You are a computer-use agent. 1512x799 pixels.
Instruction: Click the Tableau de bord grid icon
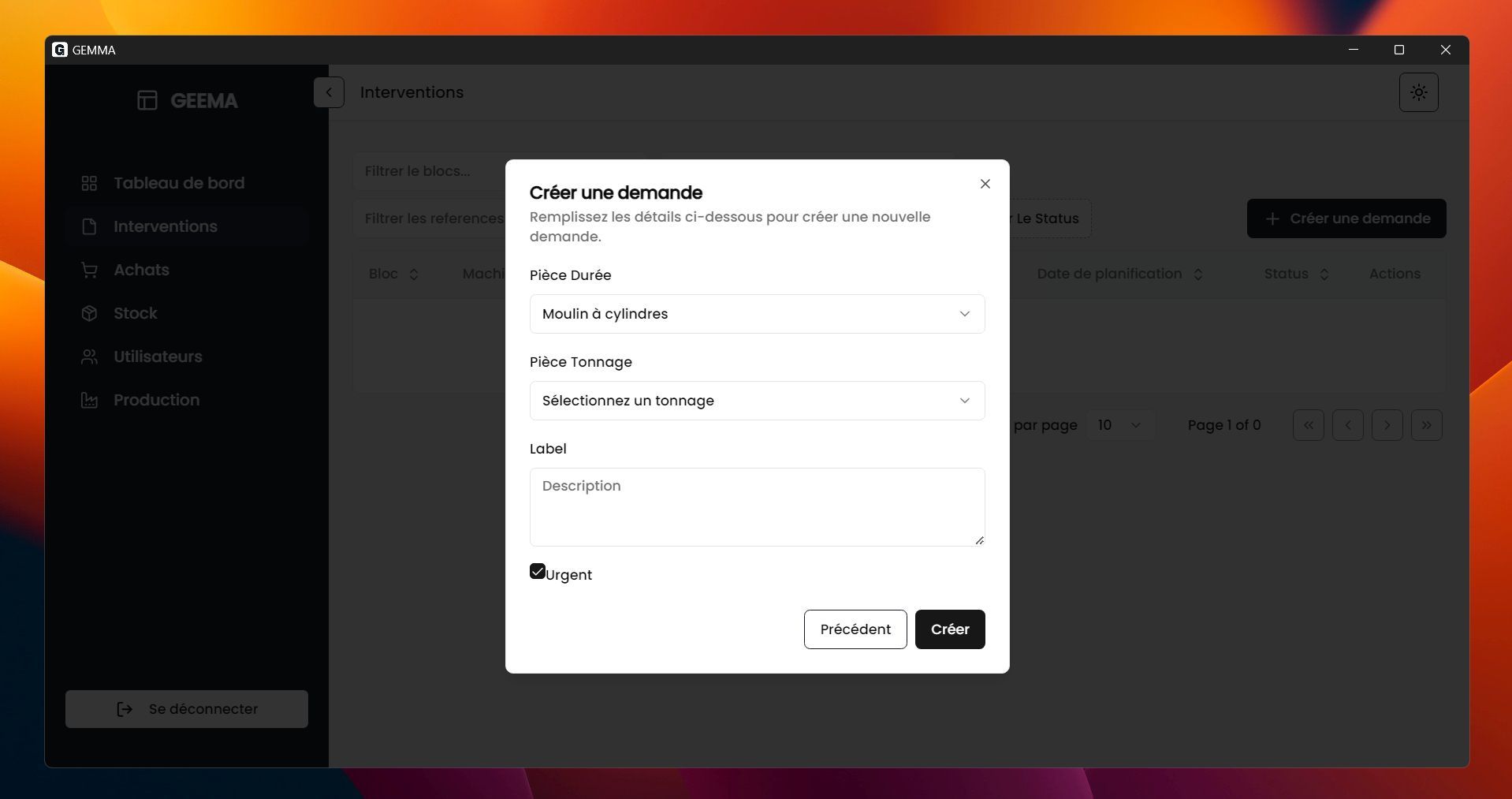[x=89, y=183]
